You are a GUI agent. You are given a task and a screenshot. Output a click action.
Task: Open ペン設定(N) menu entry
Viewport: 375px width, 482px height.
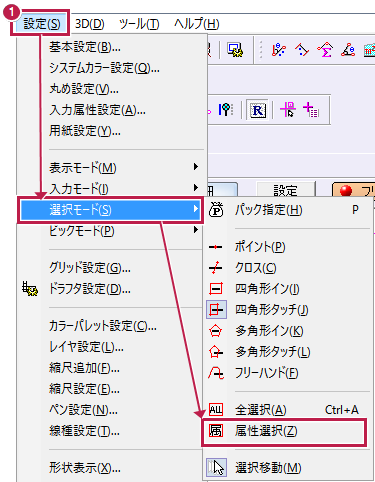(x=83, y=410)
